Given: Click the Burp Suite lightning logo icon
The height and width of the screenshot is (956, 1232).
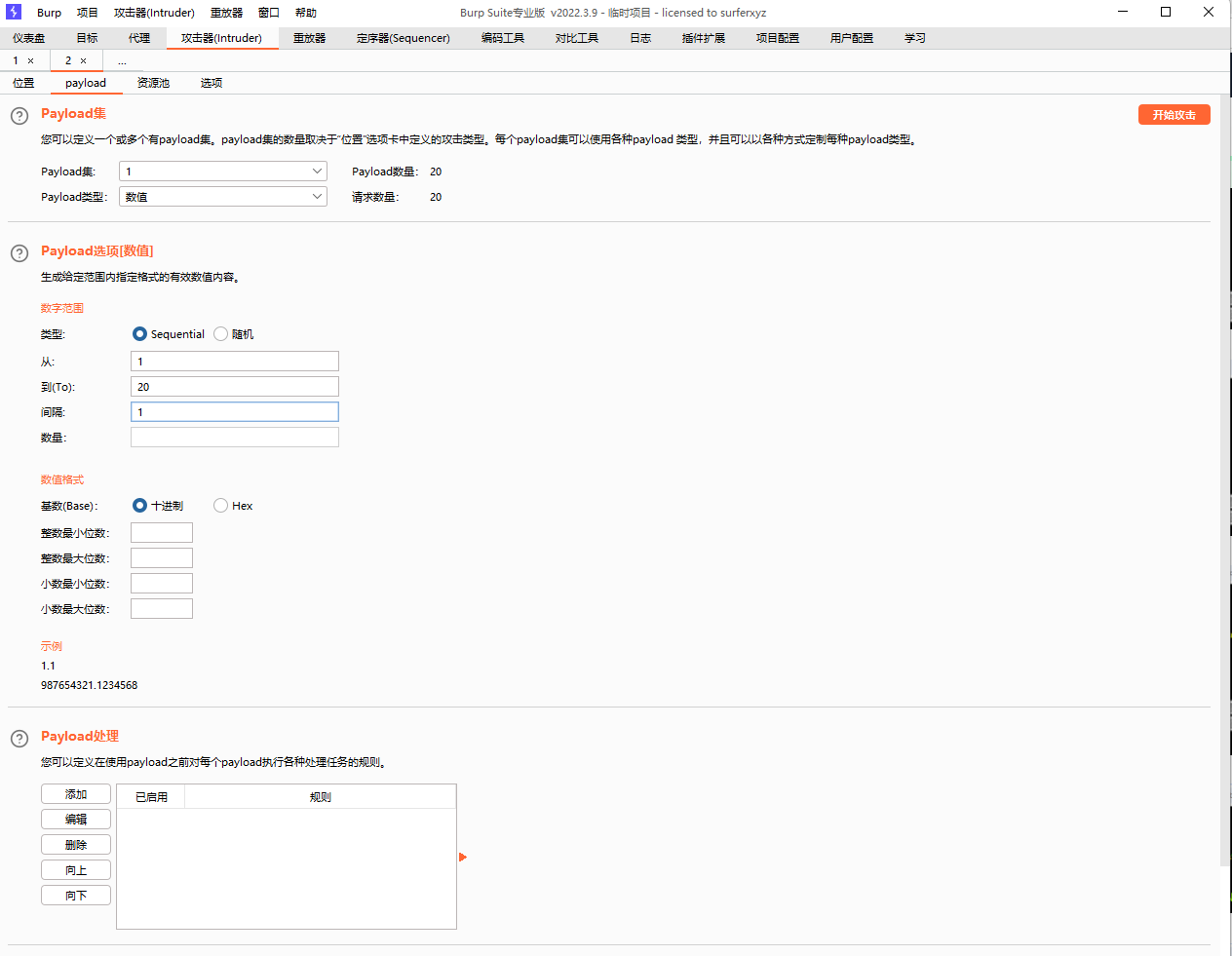Looking at the screenshot, I should click(14, 12).
